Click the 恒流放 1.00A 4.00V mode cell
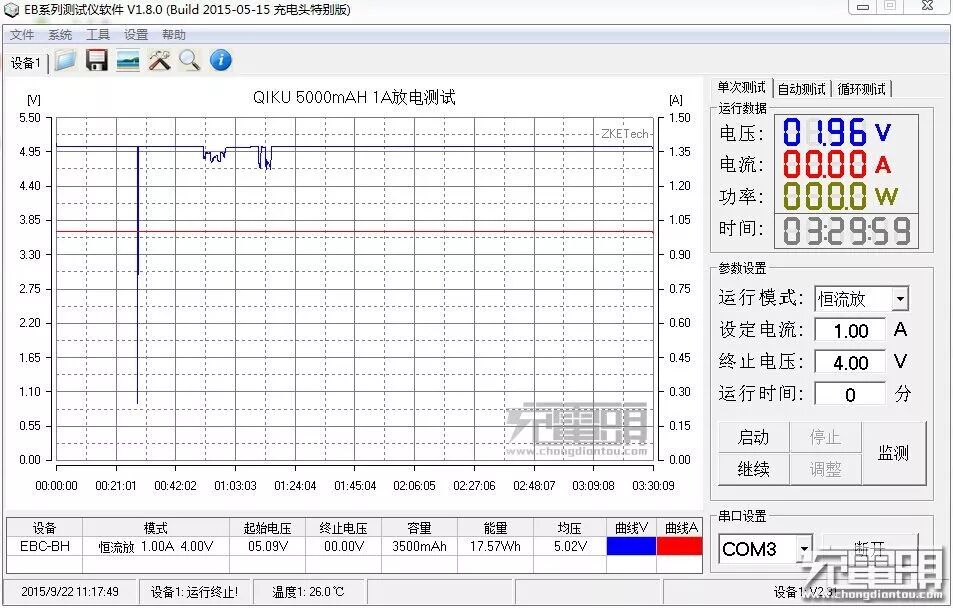Screen dimensions: 953x608 point(156,546)
